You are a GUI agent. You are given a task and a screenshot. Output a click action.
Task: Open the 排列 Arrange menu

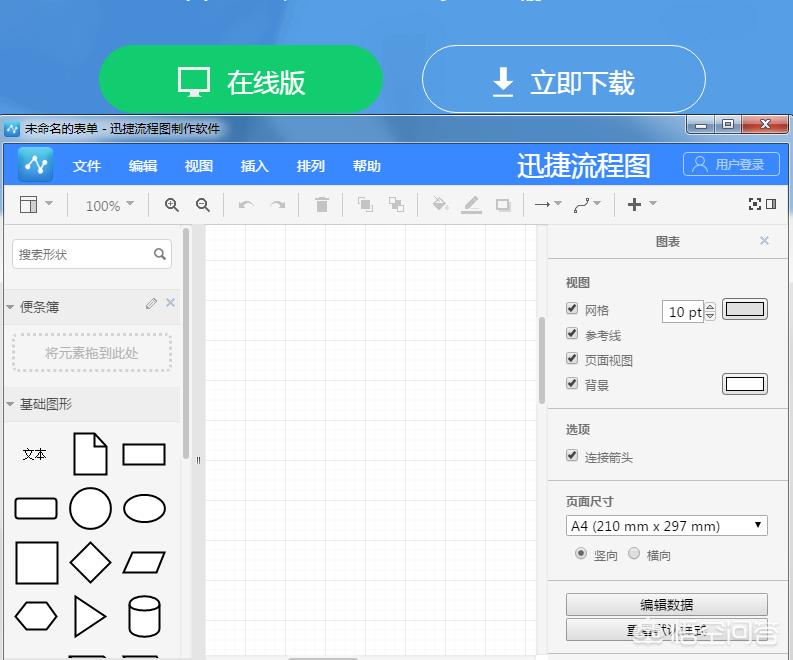pyautogui.click(x=311, y=166)
